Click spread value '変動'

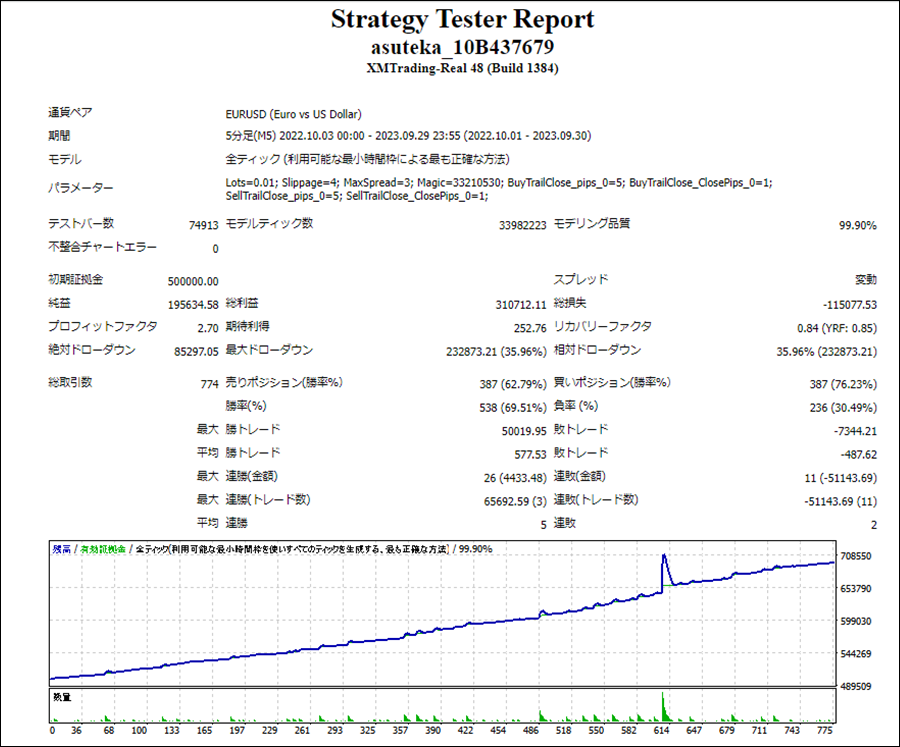[x=866, y=280]
